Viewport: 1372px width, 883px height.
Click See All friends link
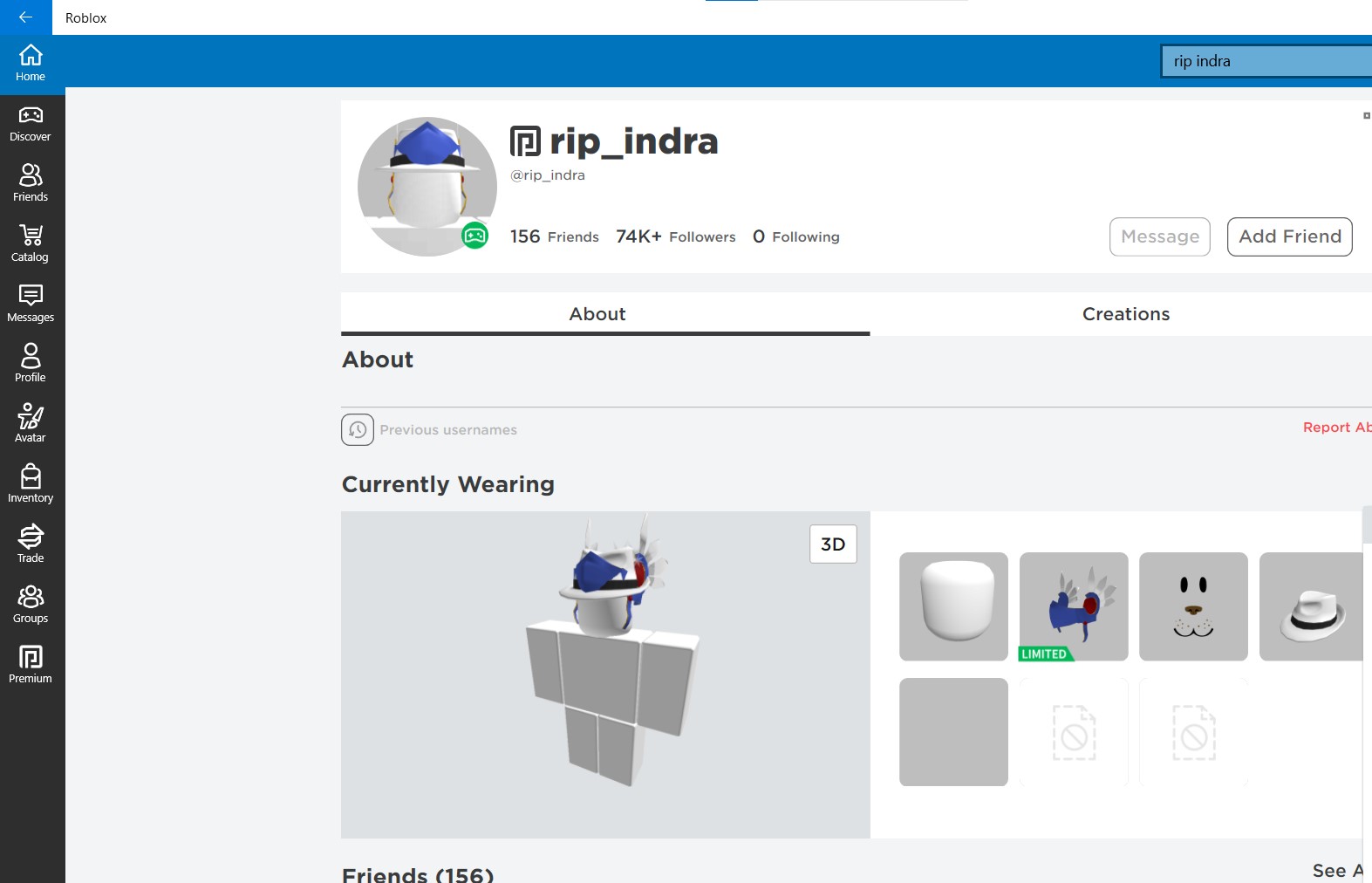(1339, 871)
